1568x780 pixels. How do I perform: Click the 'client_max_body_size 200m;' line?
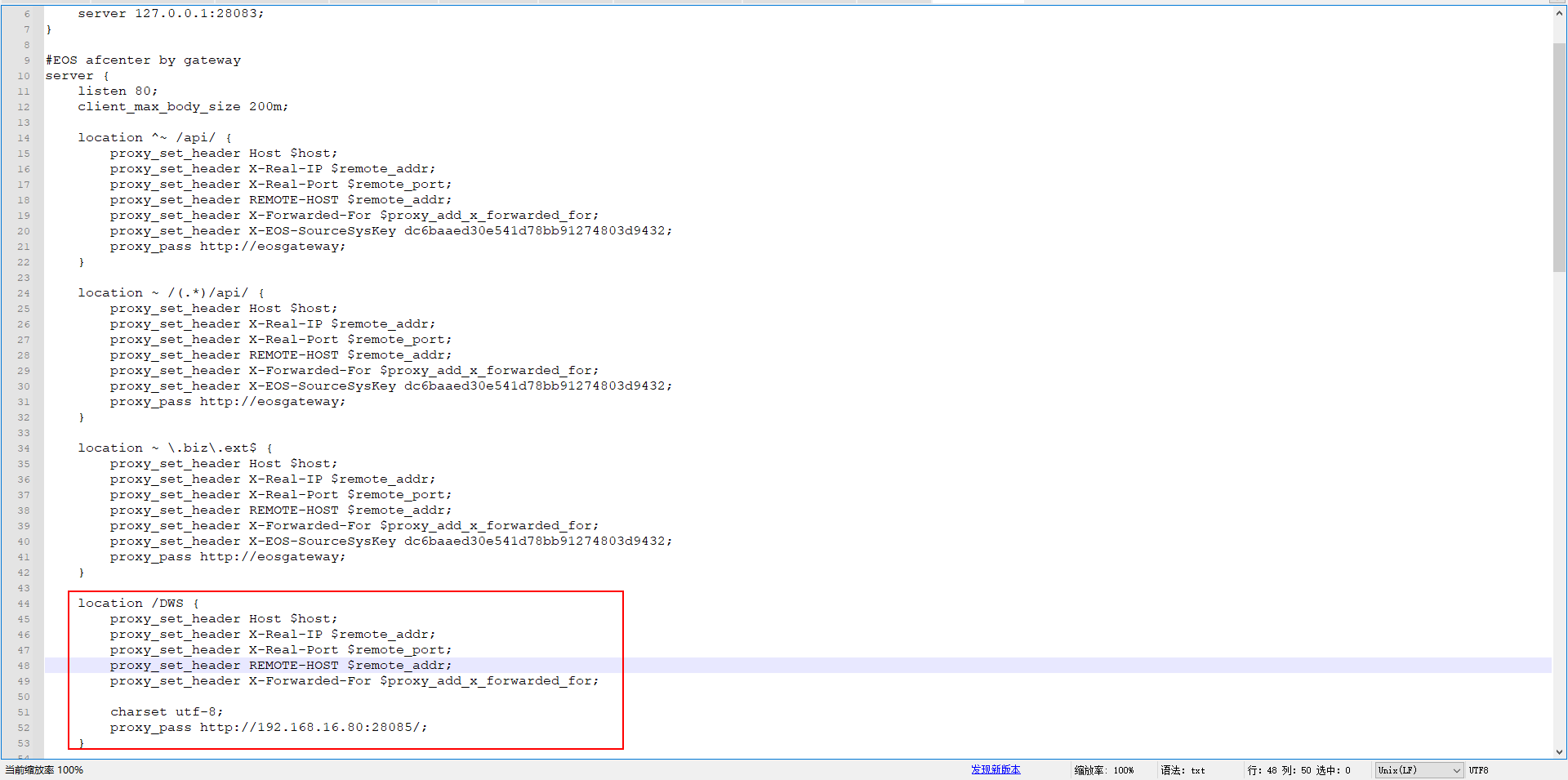tap(183, 107)
